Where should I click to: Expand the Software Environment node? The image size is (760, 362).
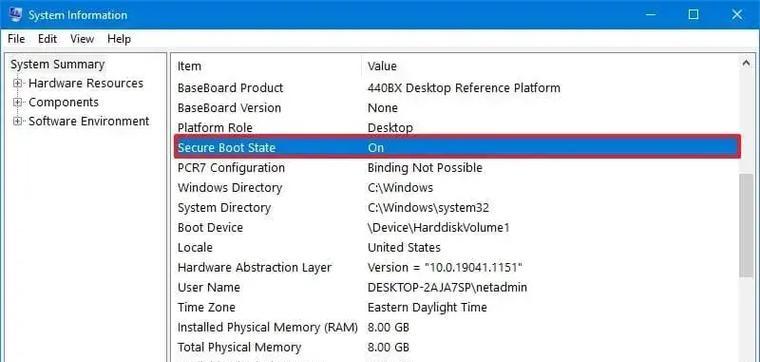(x=18, y=121)
